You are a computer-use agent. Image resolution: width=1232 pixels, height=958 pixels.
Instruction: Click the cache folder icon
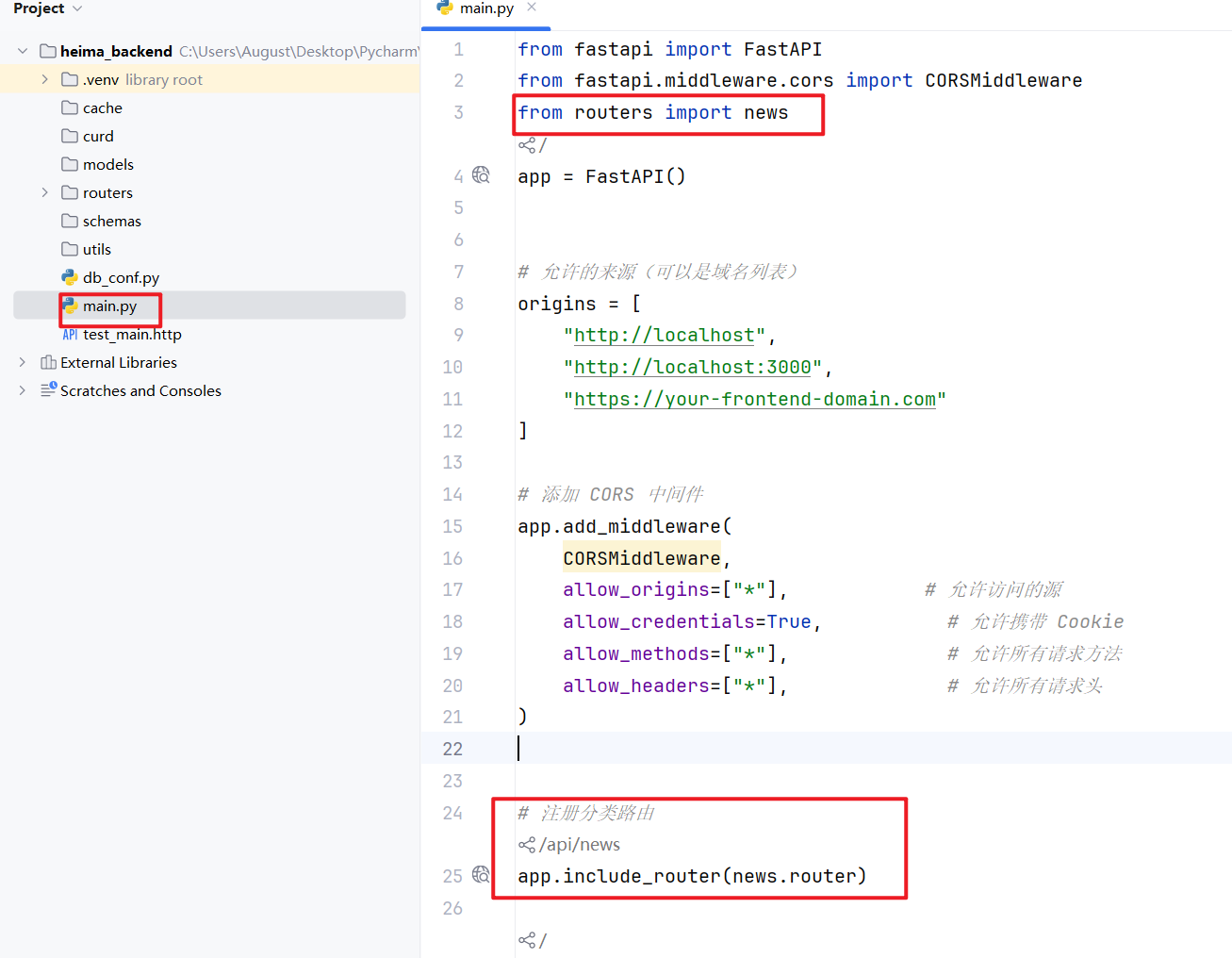[70, 108]
